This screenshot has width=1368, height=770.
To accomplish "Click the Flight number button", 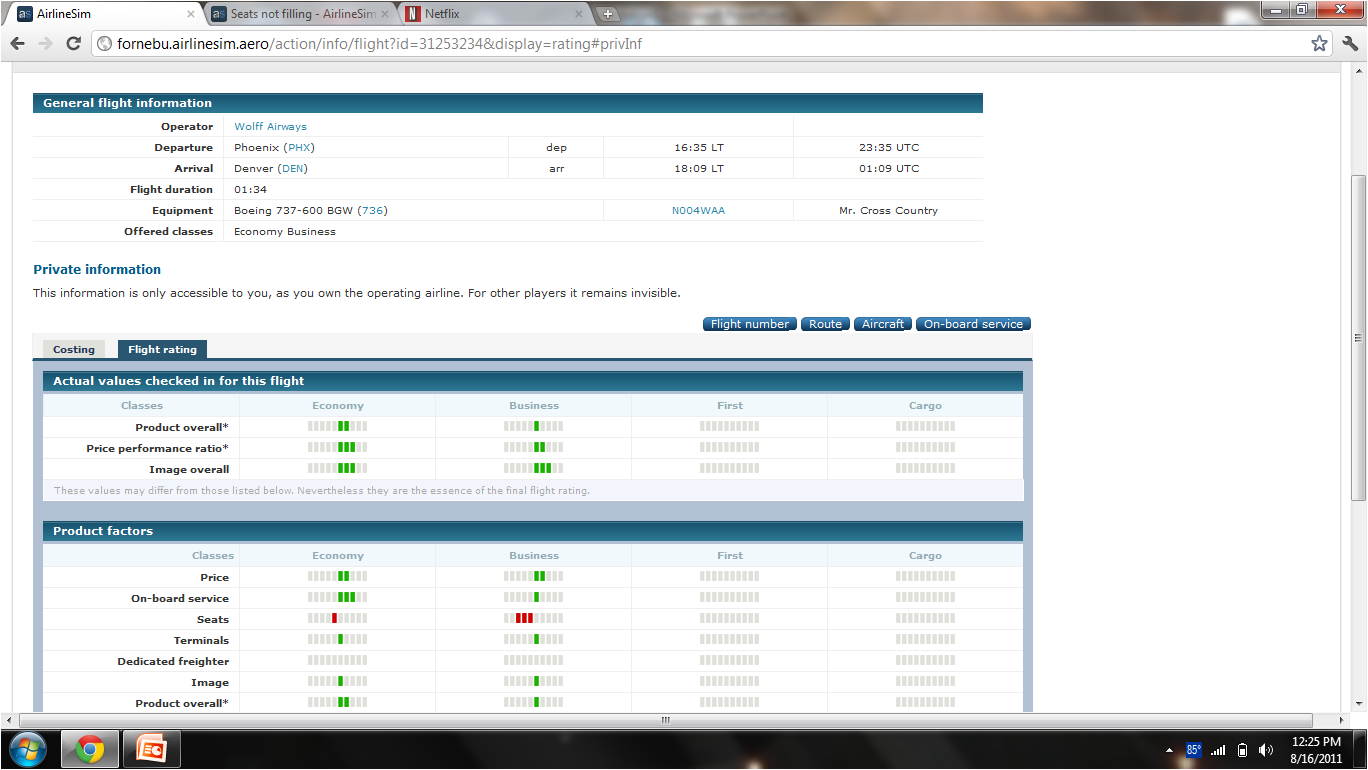I will [x=750, y=324].
